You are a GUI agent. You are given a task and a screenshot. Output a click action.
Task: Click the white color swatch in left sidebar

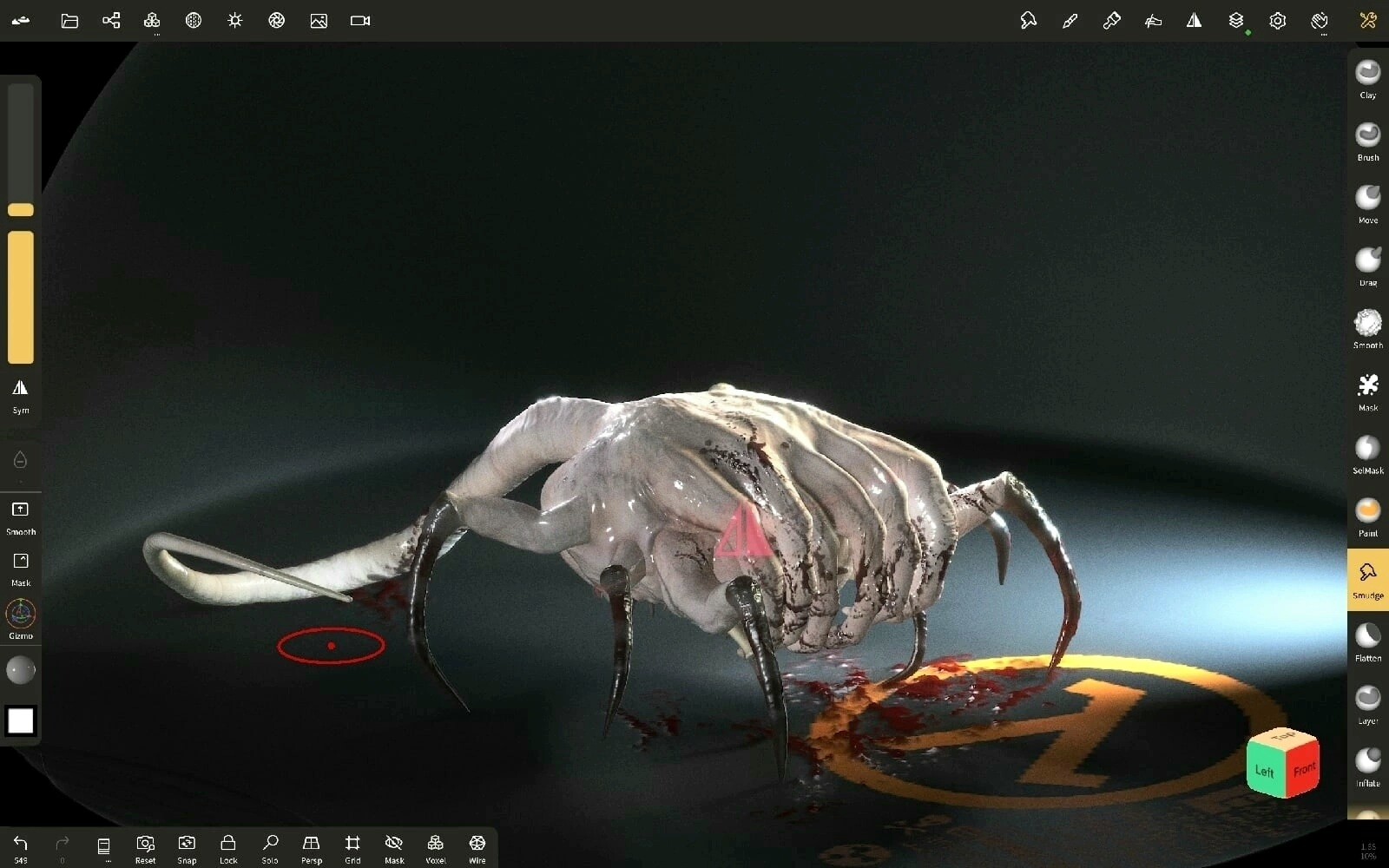point(20,720)
